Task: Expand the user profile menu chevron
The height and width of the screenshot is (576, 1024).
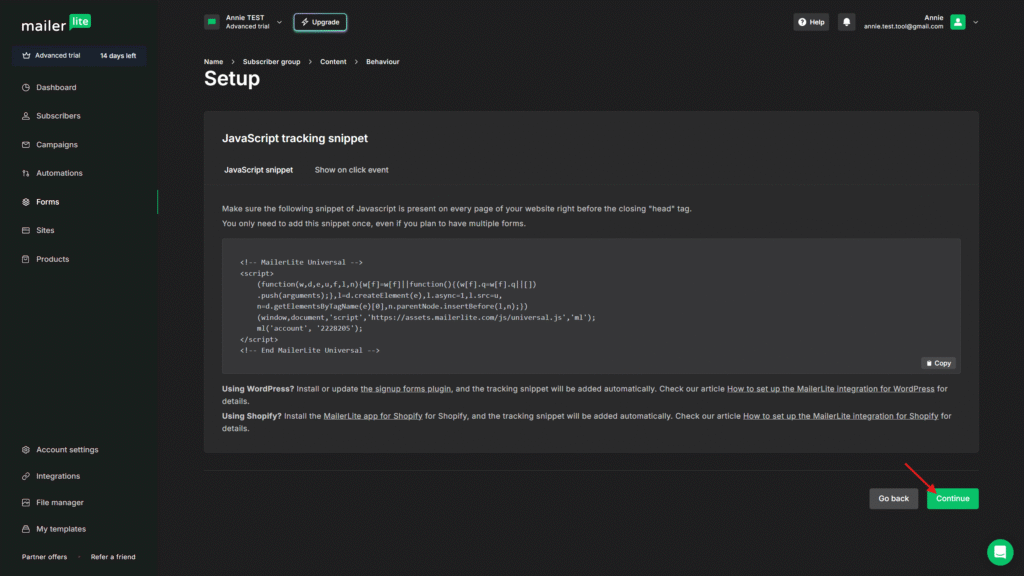Action: (x=975, y=22)
